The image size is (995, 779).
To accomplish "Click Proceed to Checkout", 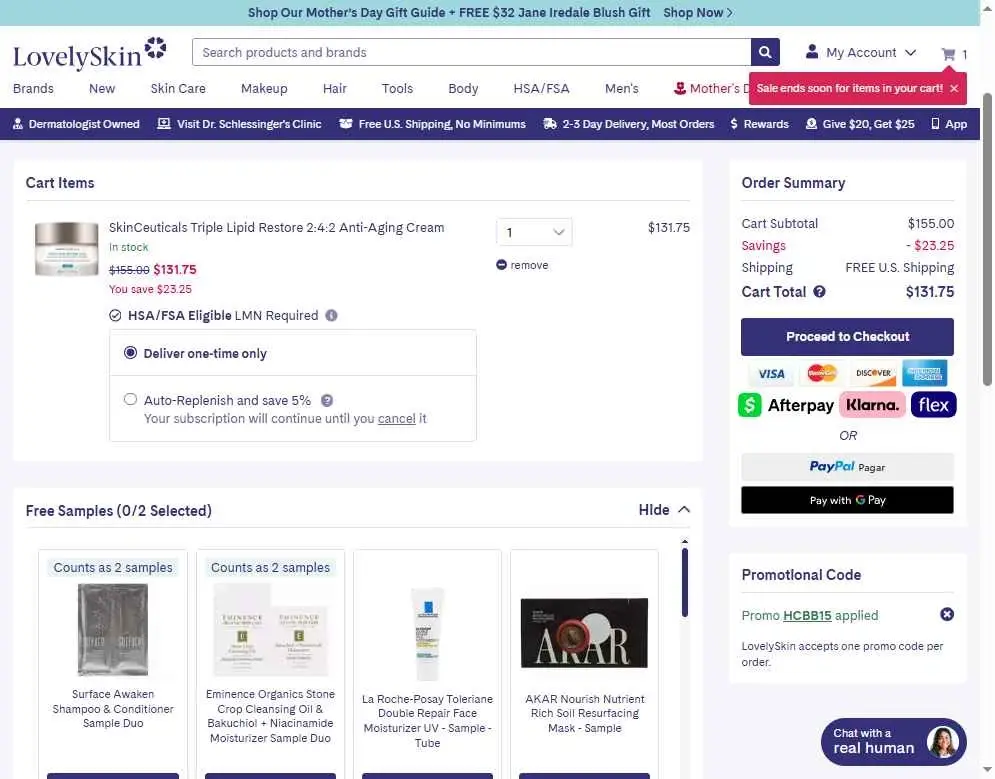I will 847,336.
